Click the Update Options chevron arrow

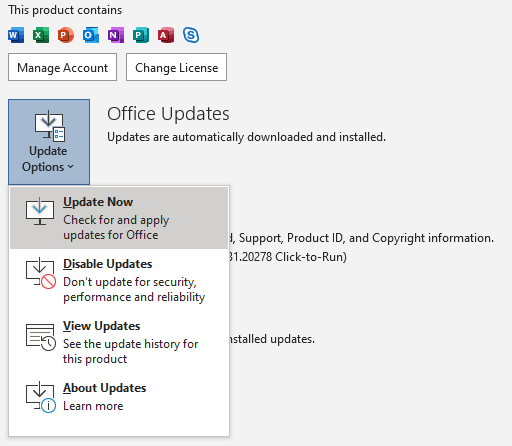[70, 166]
